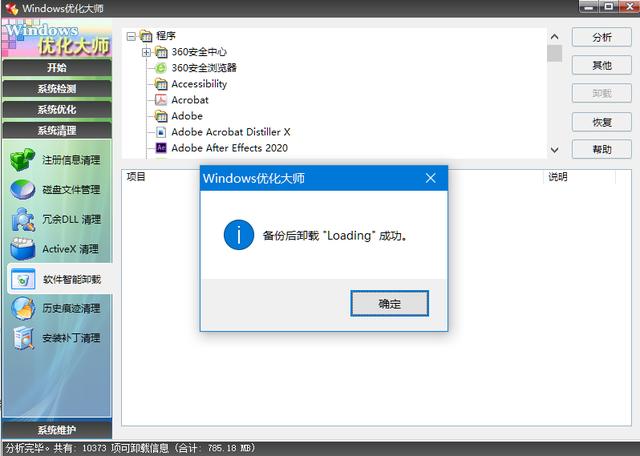Viewport: 640px width, 456px height.
Task: Click the status bar 分析完毕 message
Action: tap(130, 448)
